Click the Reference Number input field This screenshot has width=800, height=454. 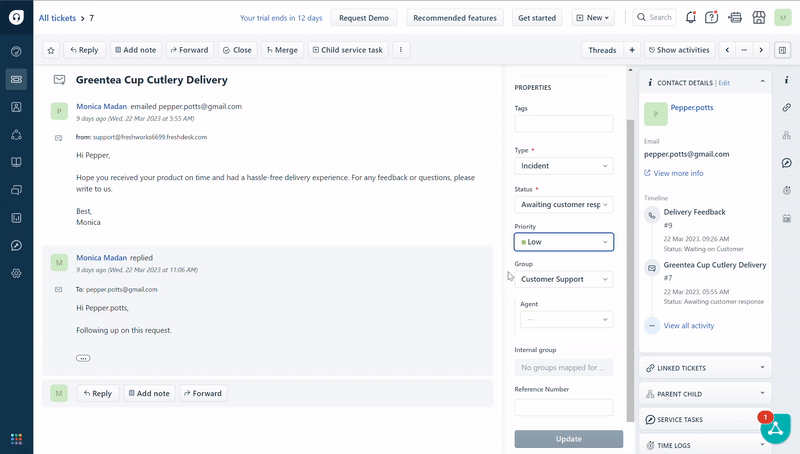tap(564, 408)
